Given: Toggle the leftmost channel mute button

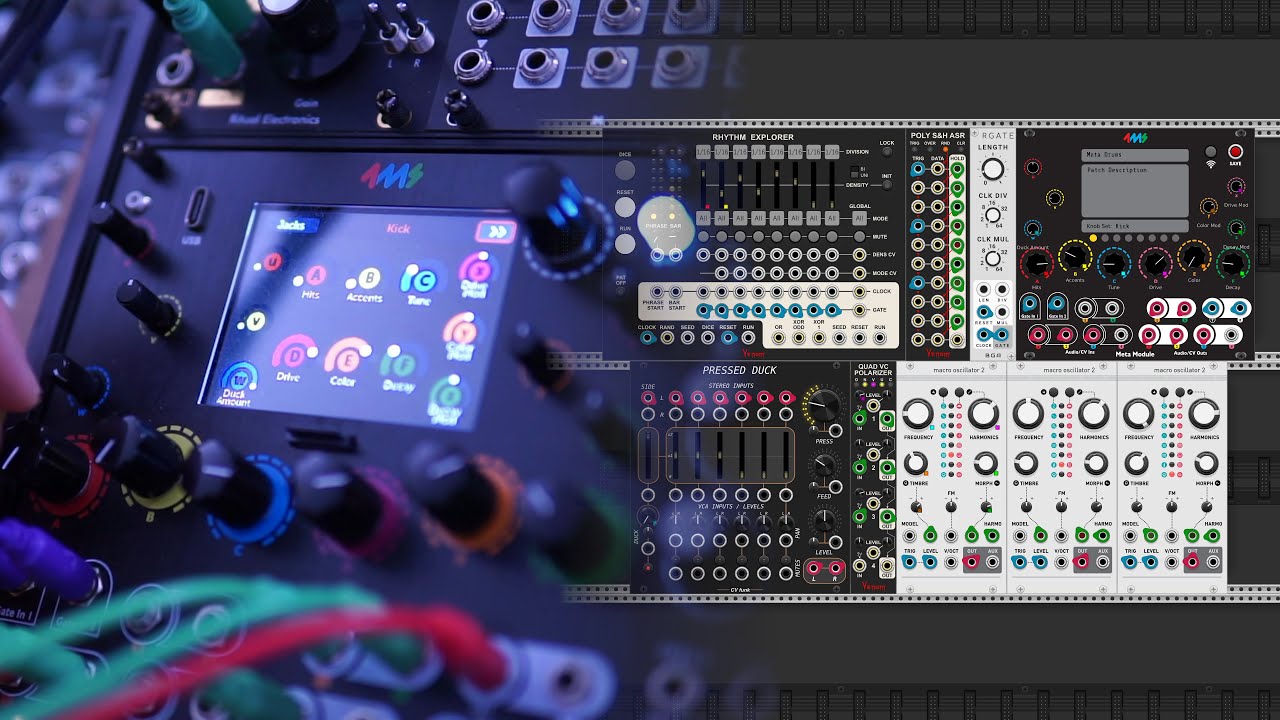Looking at the screenshot, I should (703, 236).
